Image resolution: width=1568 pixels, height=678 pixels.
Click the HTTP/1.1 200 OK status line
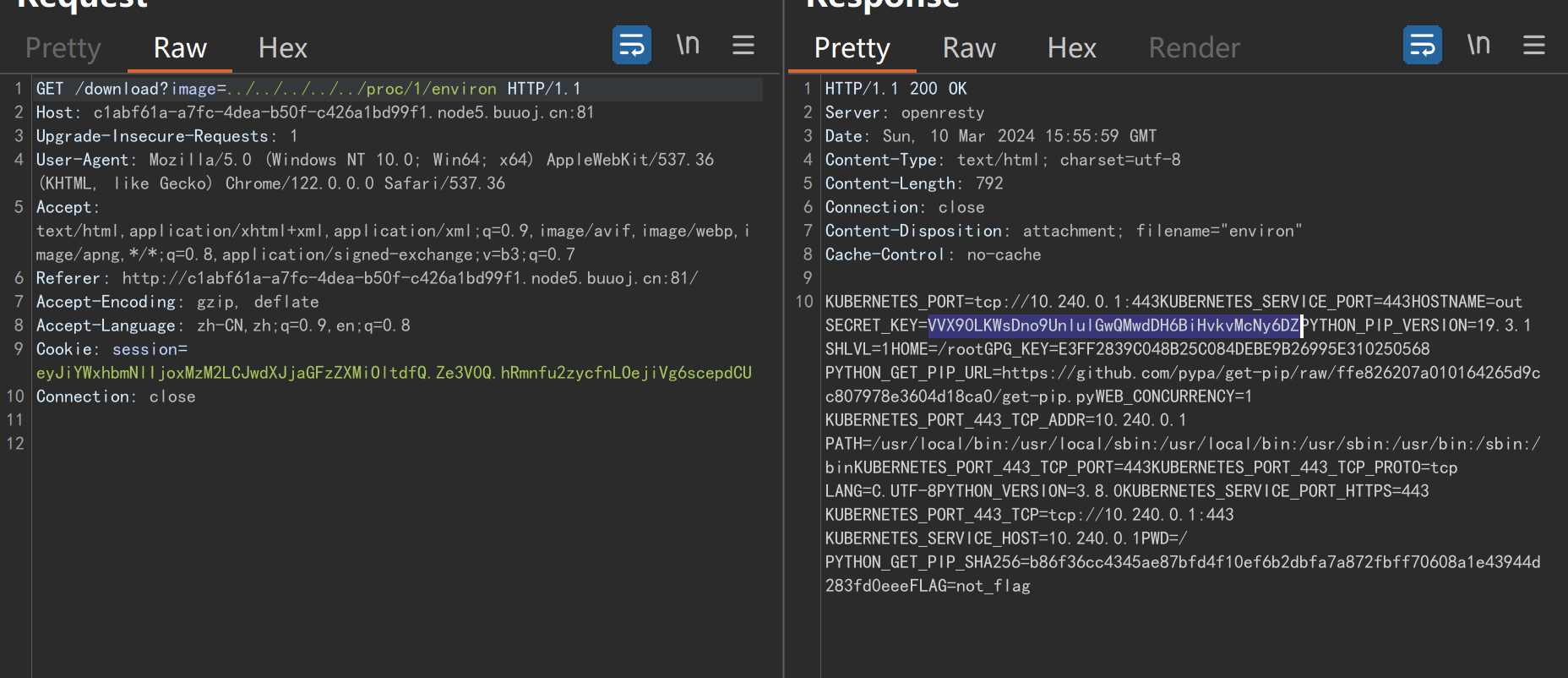(x=896, y=89)
